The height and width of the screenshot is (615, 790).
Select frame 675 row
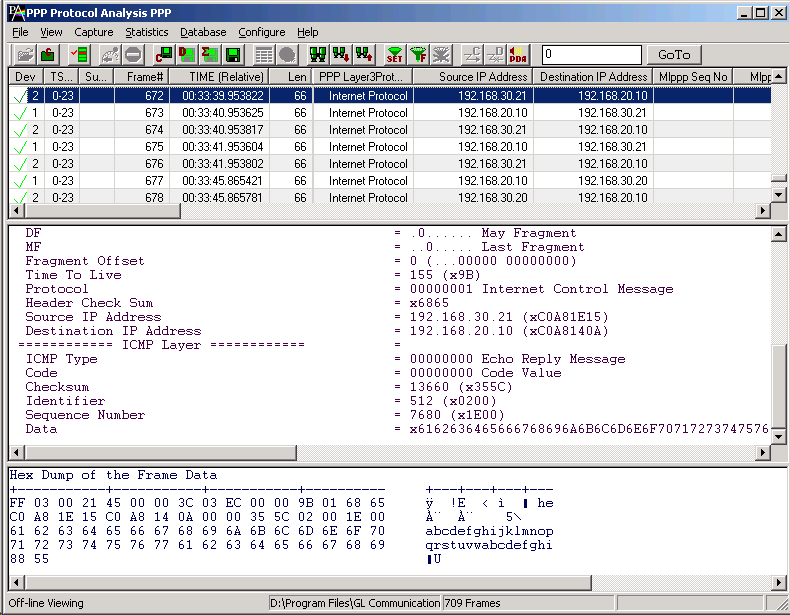(389, 147)
